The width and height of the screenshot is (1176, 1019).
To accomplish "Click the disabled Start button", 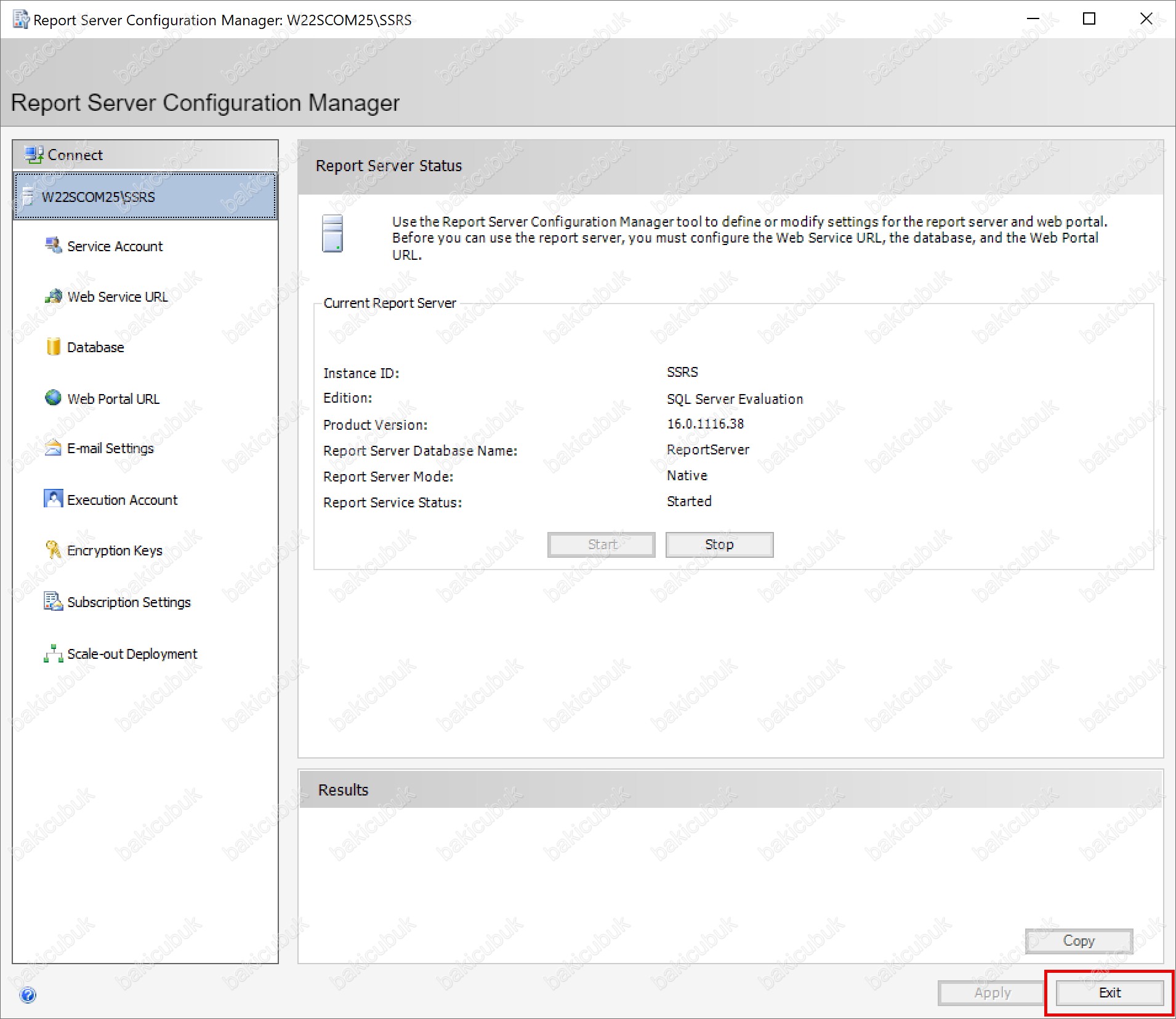I will click(602, 544).
